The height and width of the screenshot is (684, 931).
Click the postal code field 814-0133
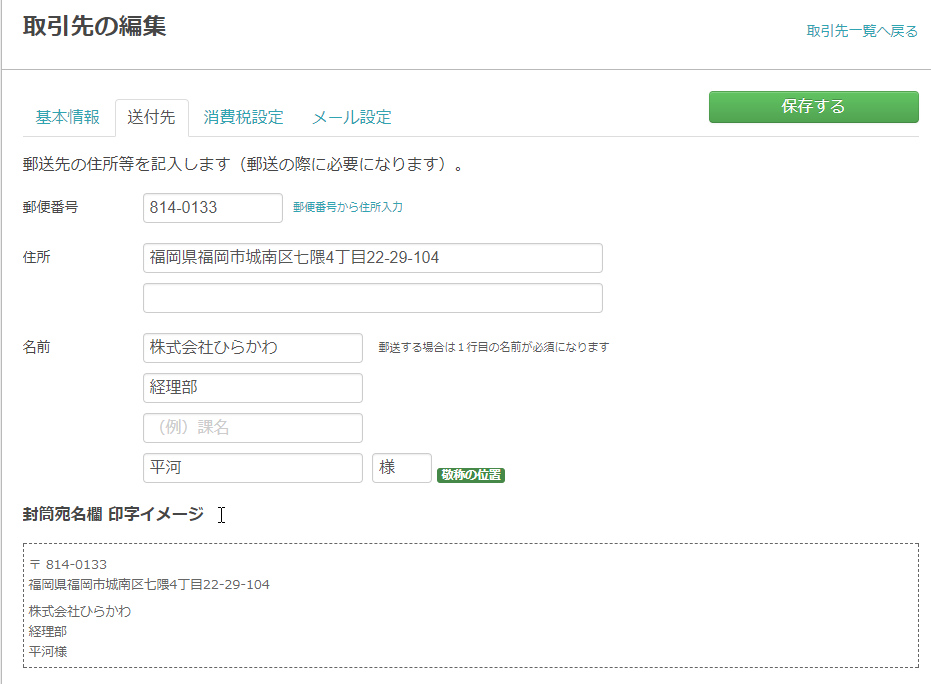tap(213, 208)
